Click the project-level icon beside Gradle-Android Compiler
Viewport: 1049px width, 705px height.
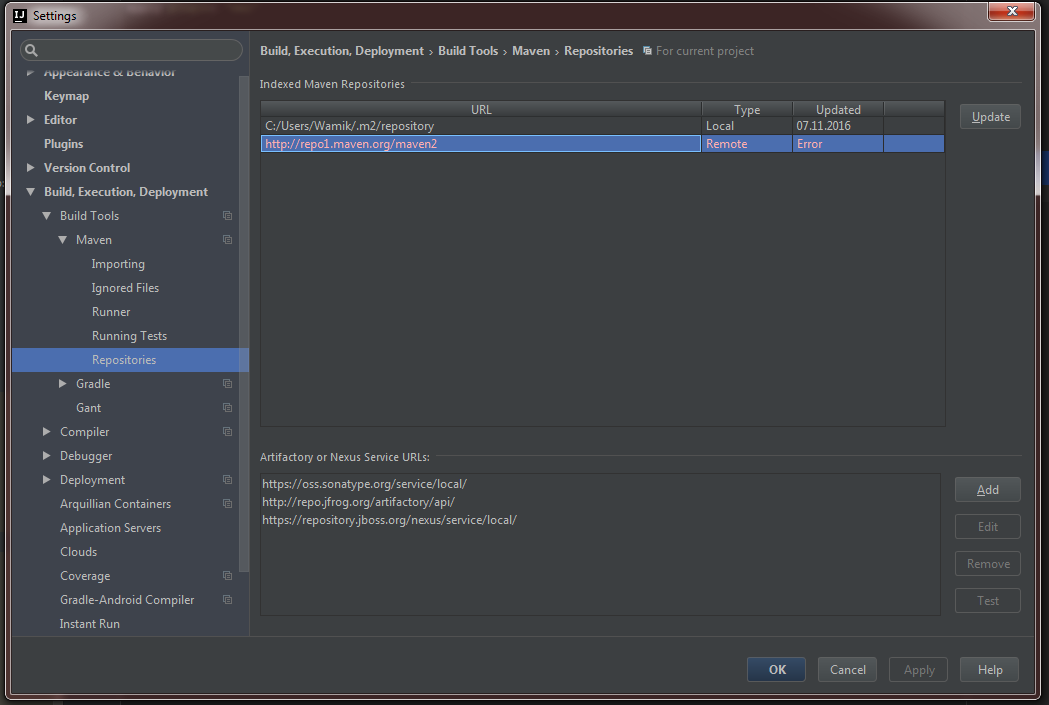click(227, 600)
